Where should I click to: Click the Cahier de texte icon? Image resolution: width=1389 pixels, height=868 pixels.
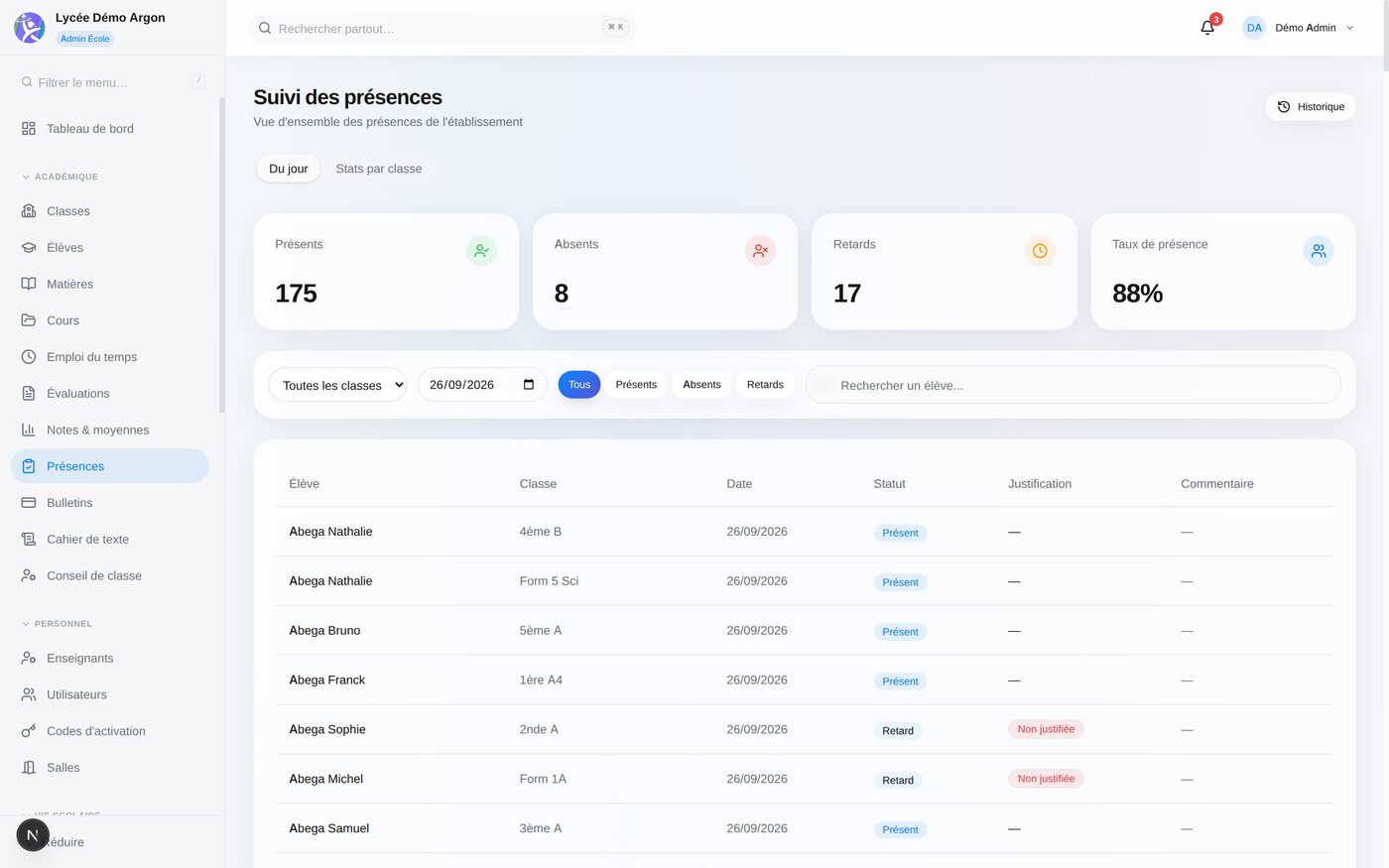pos(29,540)
